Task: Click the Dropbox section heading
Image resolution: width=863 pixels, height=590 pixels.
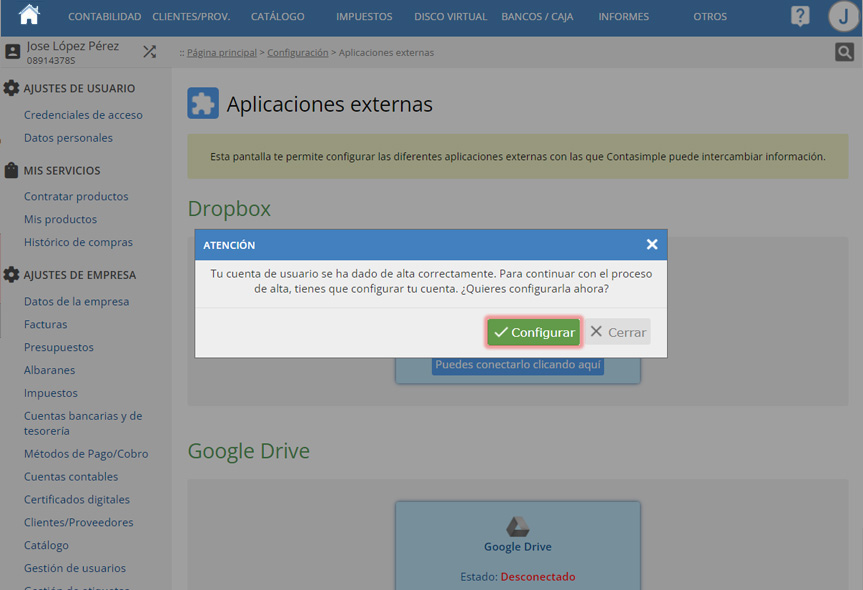Action: click(x=230, y=209)
